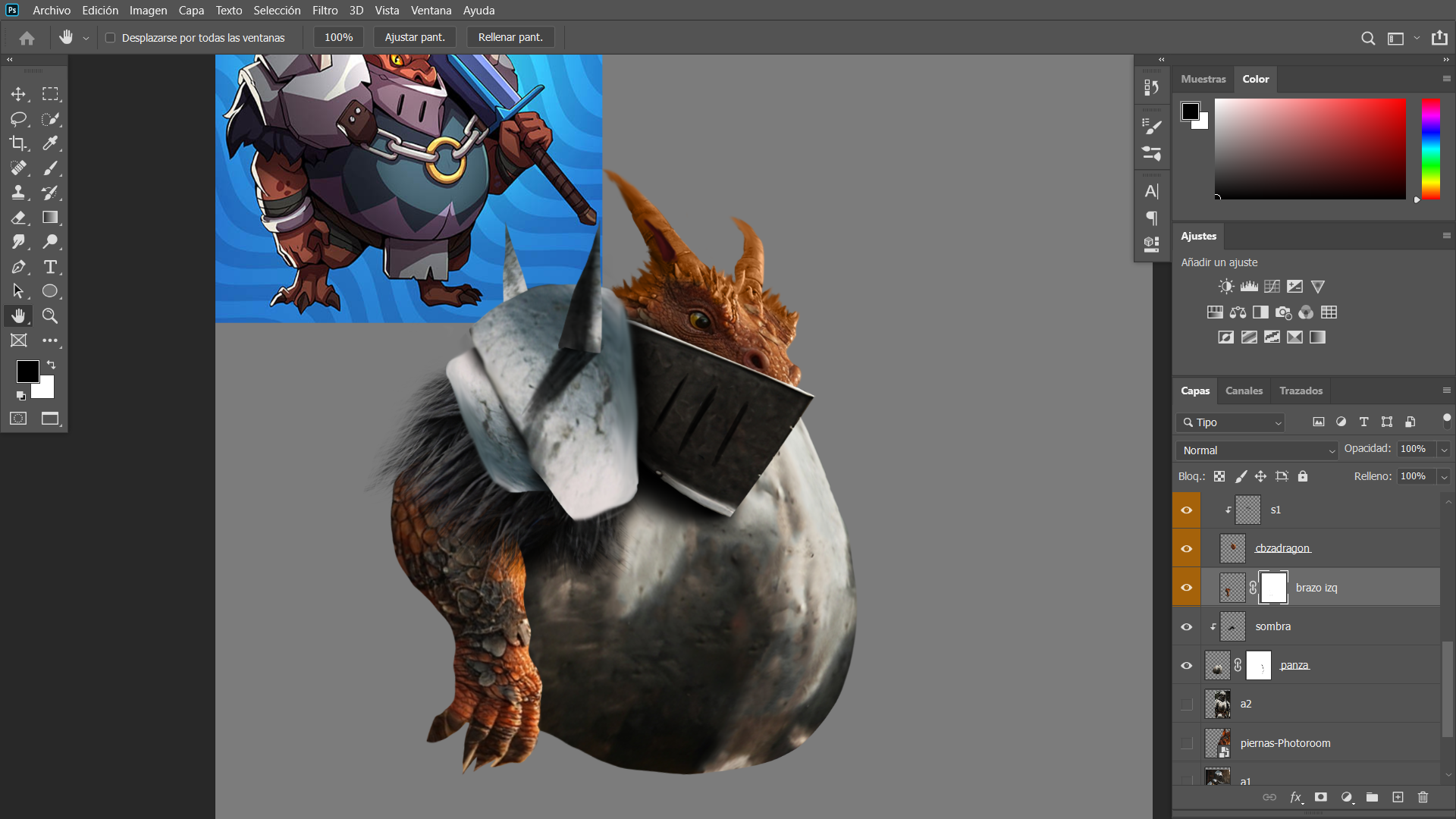Screen dimensions: 1456x819
Task: Enable Desplazarse por todas las ventanas checkbox
Action: click(x=111, y=38)
